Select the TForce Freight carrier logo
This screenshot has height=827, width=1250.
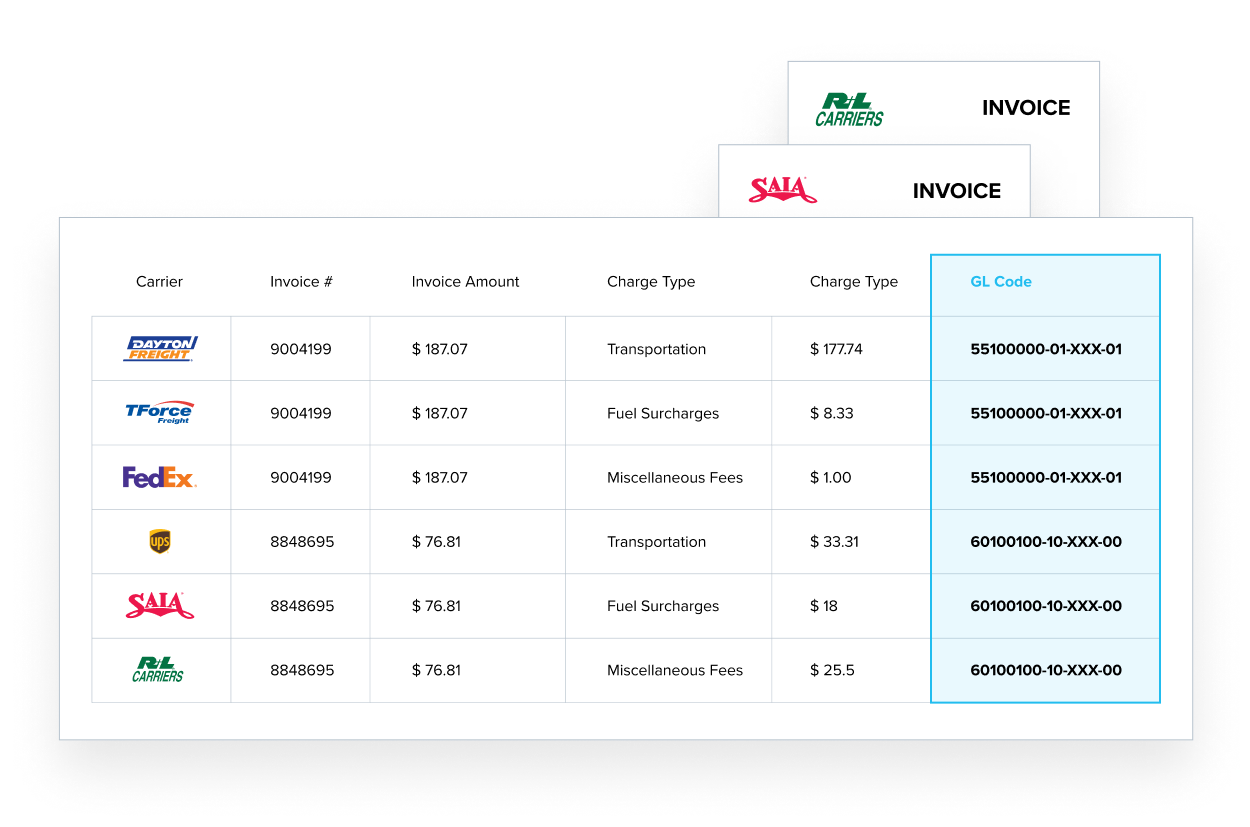coord(159,412)
